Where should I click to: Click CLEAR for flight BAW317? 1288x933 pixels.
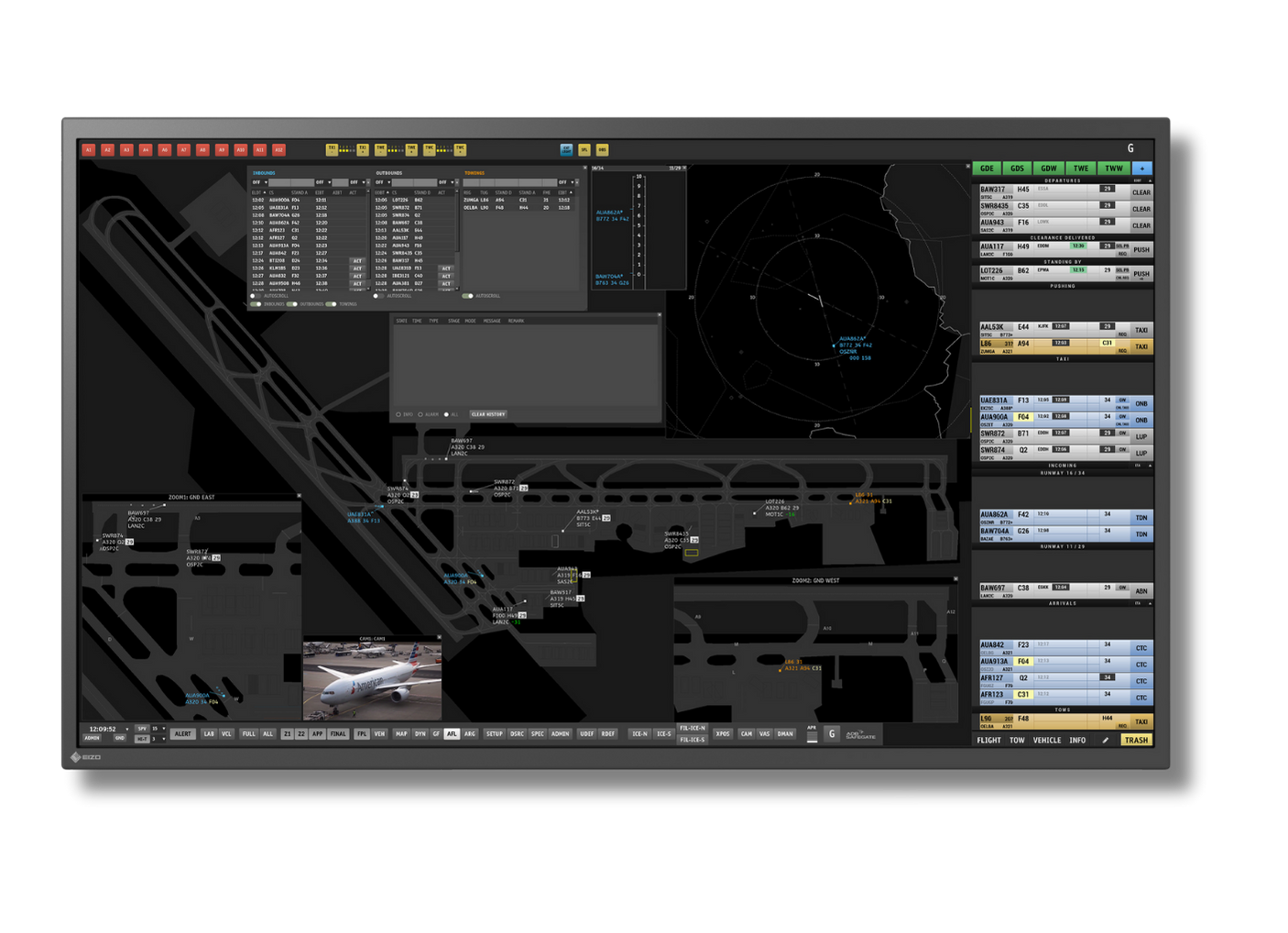pos(1141,192)
